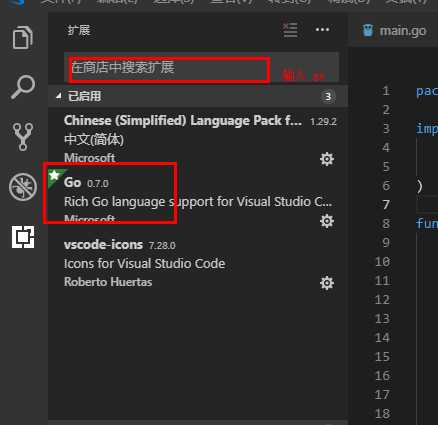Open the Explorer files view

[x=23, y=37]
